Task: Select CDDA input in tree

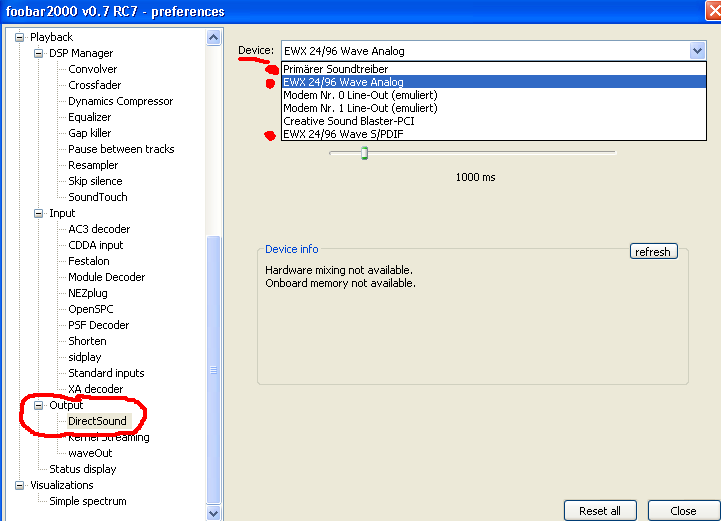Action: (x=96, y=245)
